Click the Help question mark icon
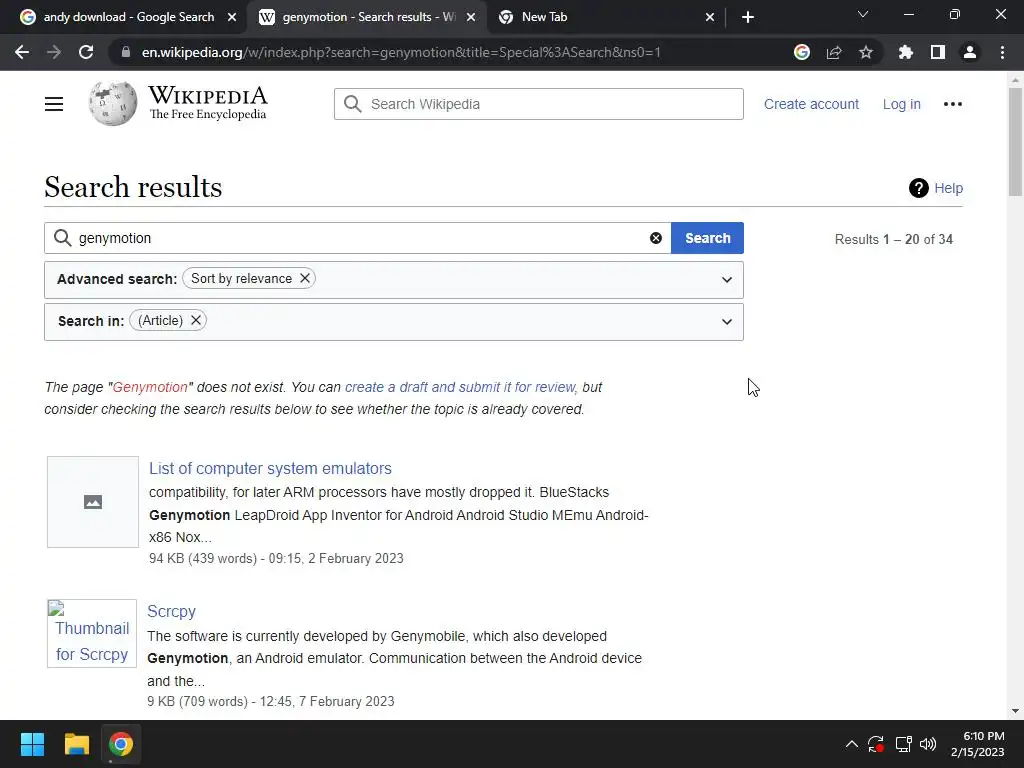 click(918, 188)
